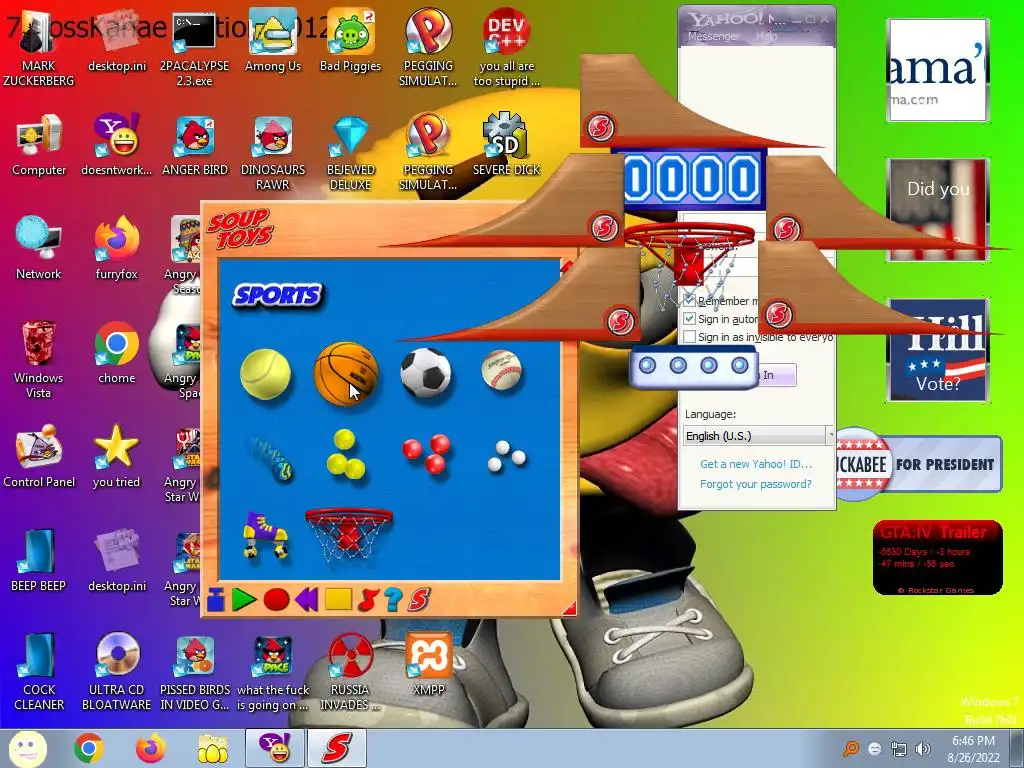Open the Network desktop icon
Screen dimensions: 1024x768
(x=39, y=248)
